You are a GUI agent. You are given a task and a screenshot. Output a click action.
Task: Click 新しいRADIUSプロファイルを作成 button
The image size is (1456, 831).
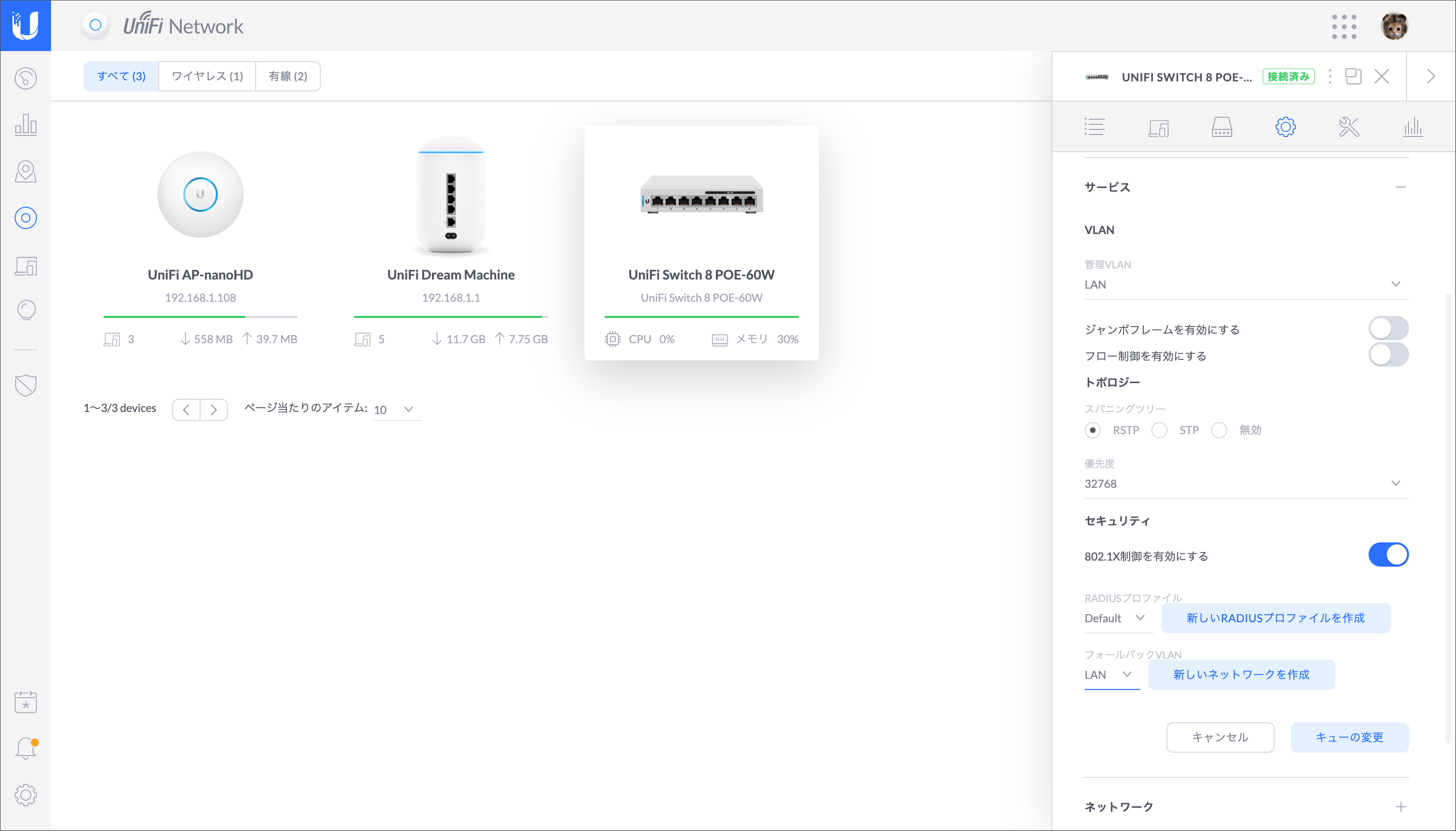pos(1275,618)
